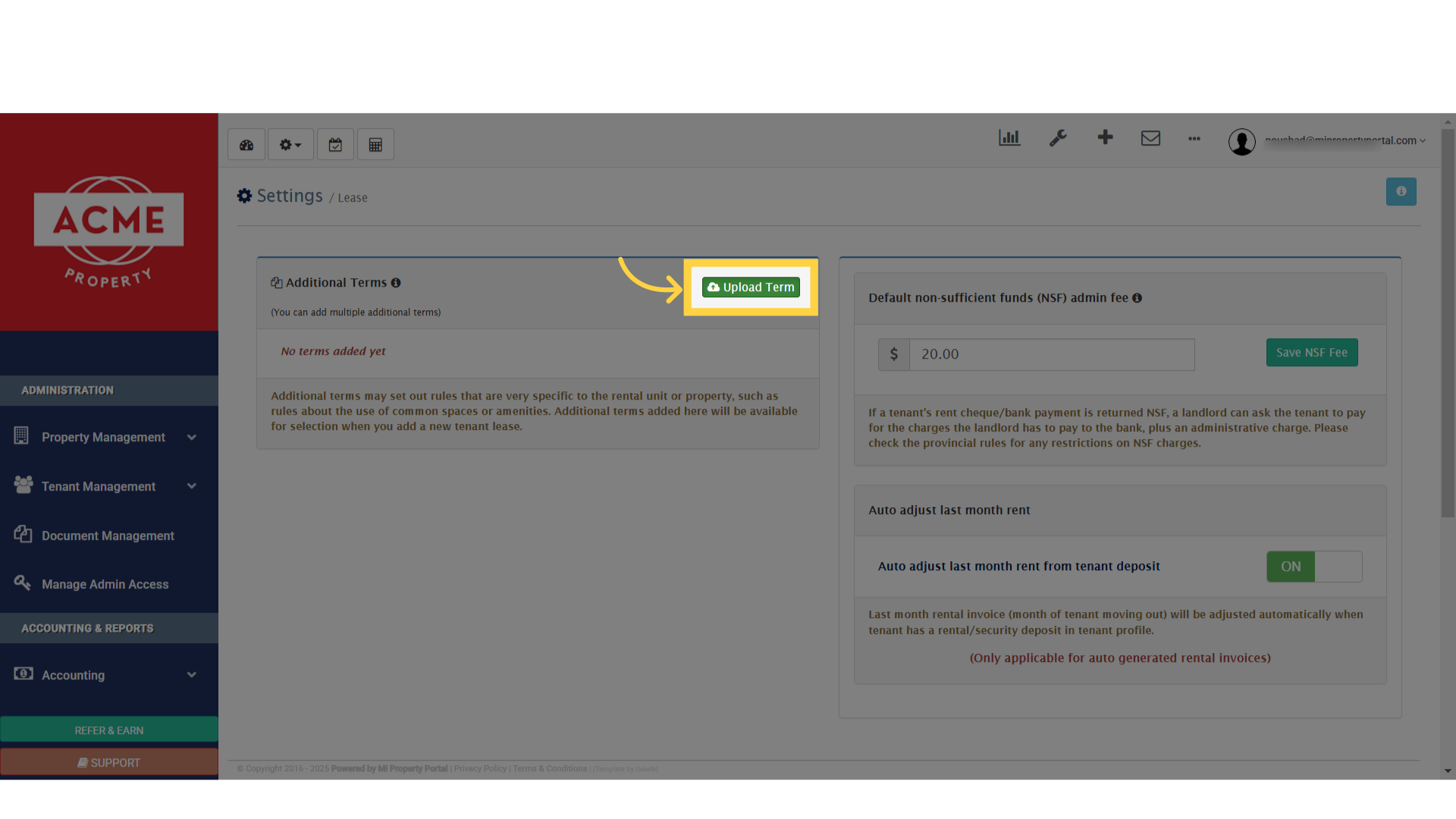Click the SUPPORT button
The height and width of the screenshot is (819, 1456).
click(x=109, y=763)
